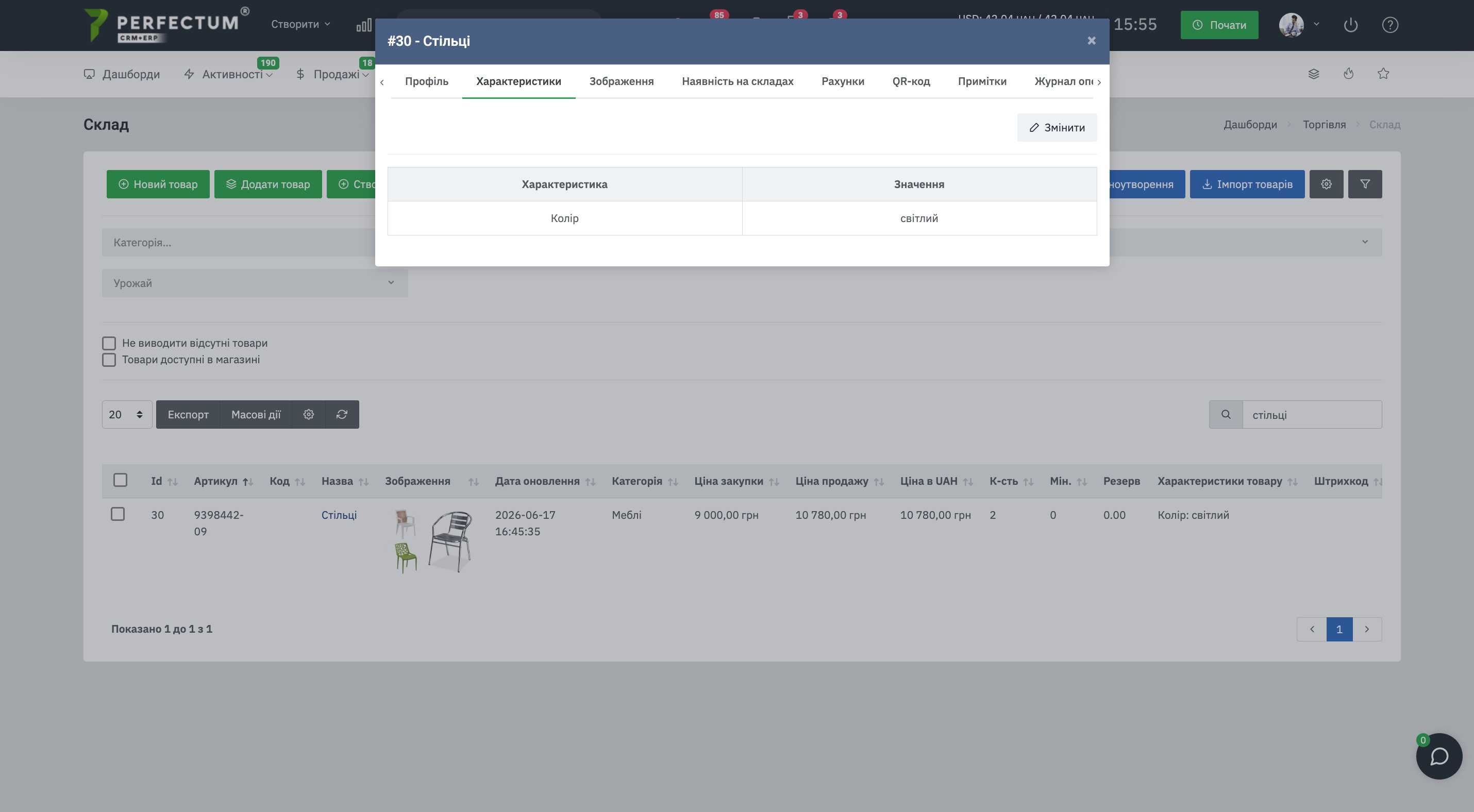1474x812 pixels.
Task: Open the Наявність на складах tab
Action: 737,81
